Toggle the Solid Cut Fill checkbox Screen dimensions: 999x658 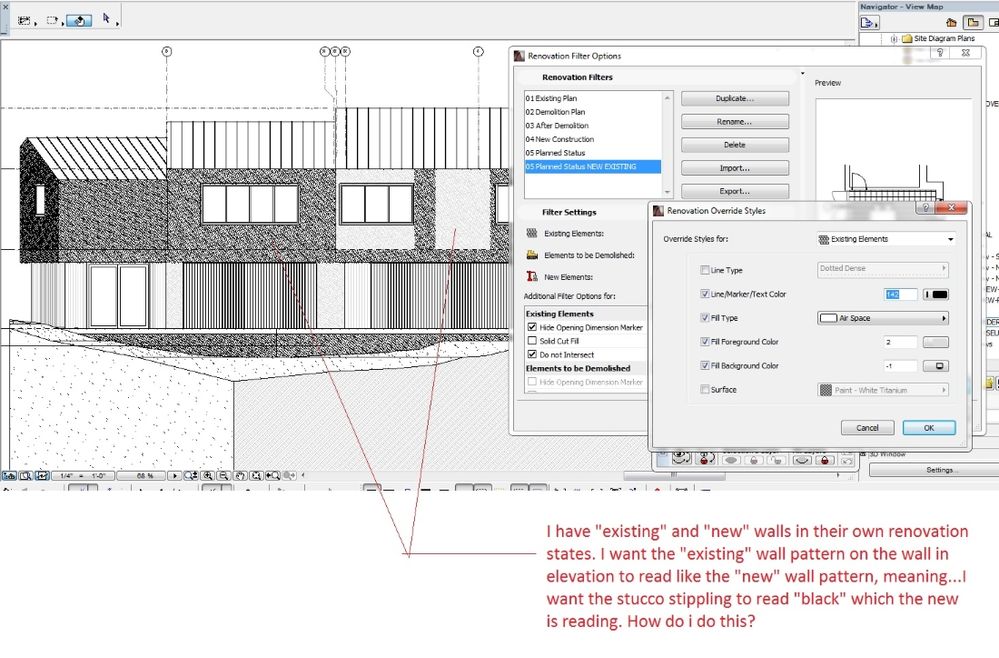[532, 341]
